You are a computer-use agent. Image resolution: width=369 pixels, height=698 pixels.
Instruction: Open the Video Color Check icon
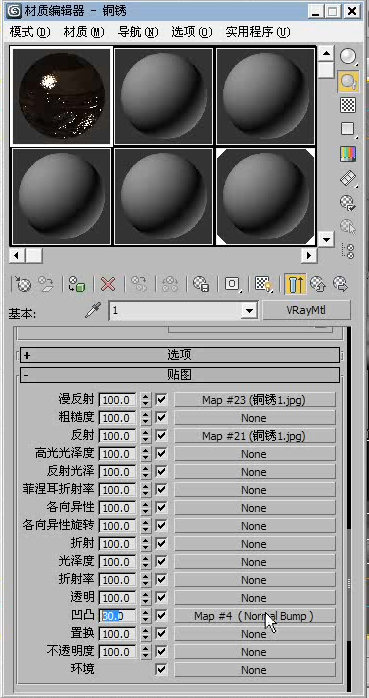coord(348,154)
